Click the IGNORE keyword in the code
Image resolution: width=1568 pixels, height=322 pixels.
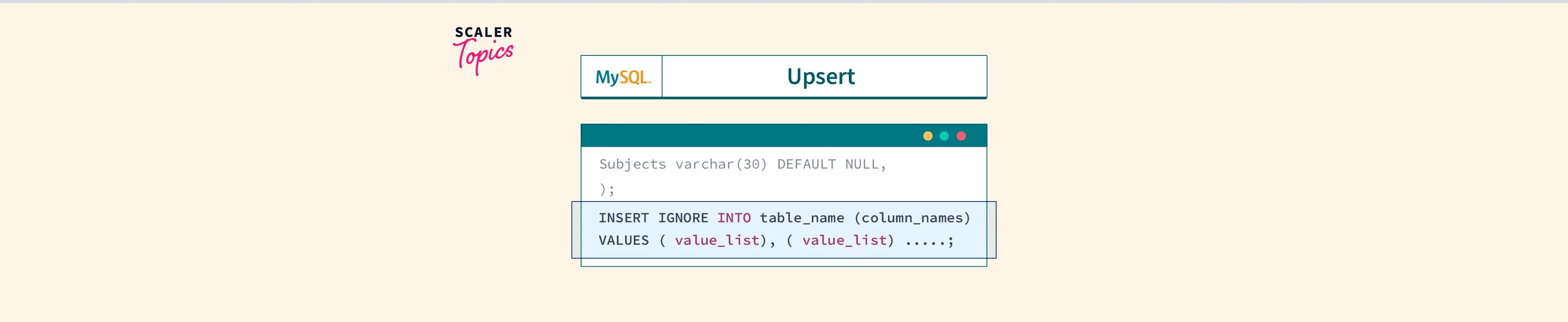tap(683, 218)
